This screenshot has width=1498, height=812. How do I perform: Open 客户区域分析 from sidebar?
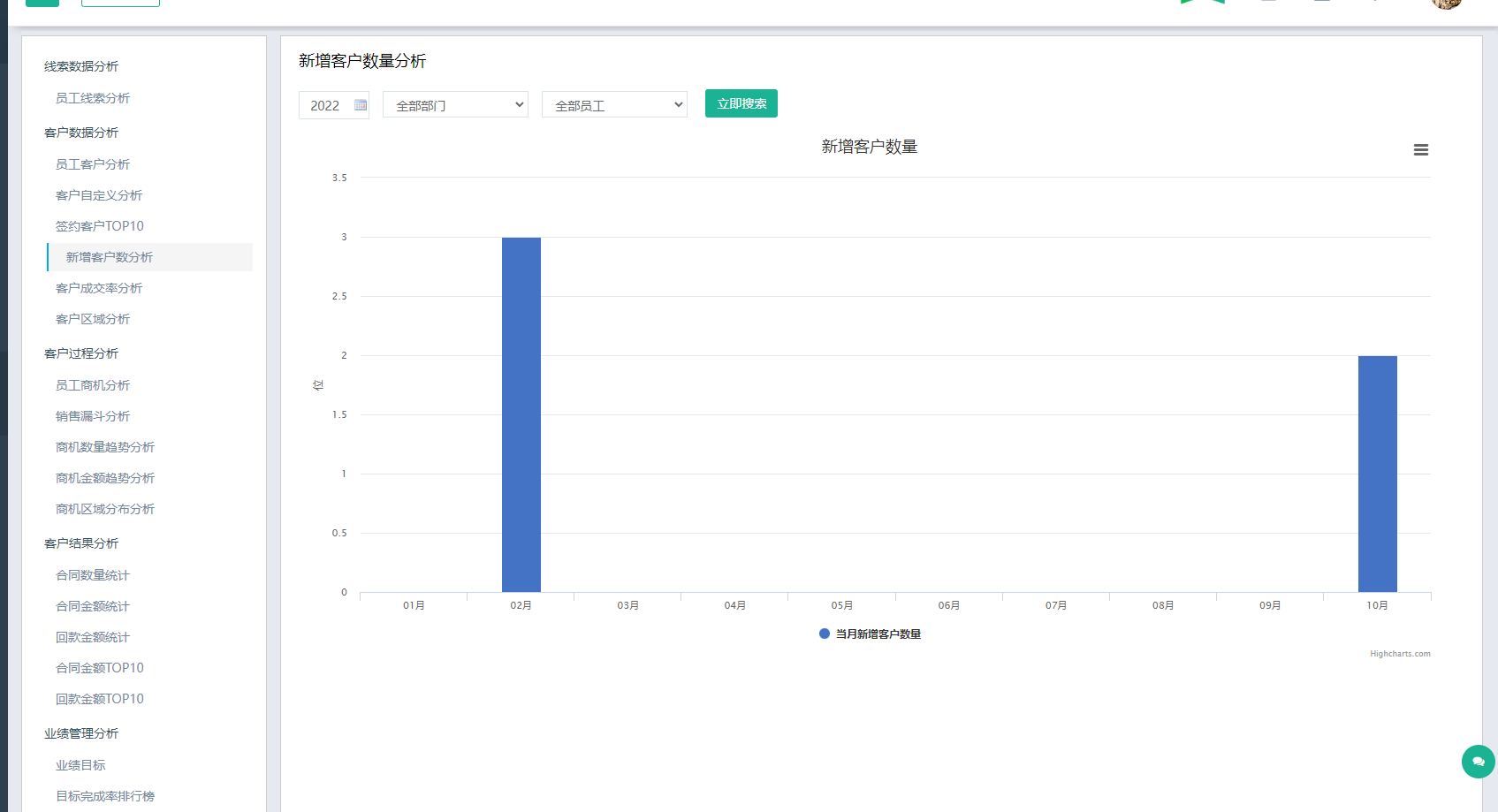click(94, 318)
